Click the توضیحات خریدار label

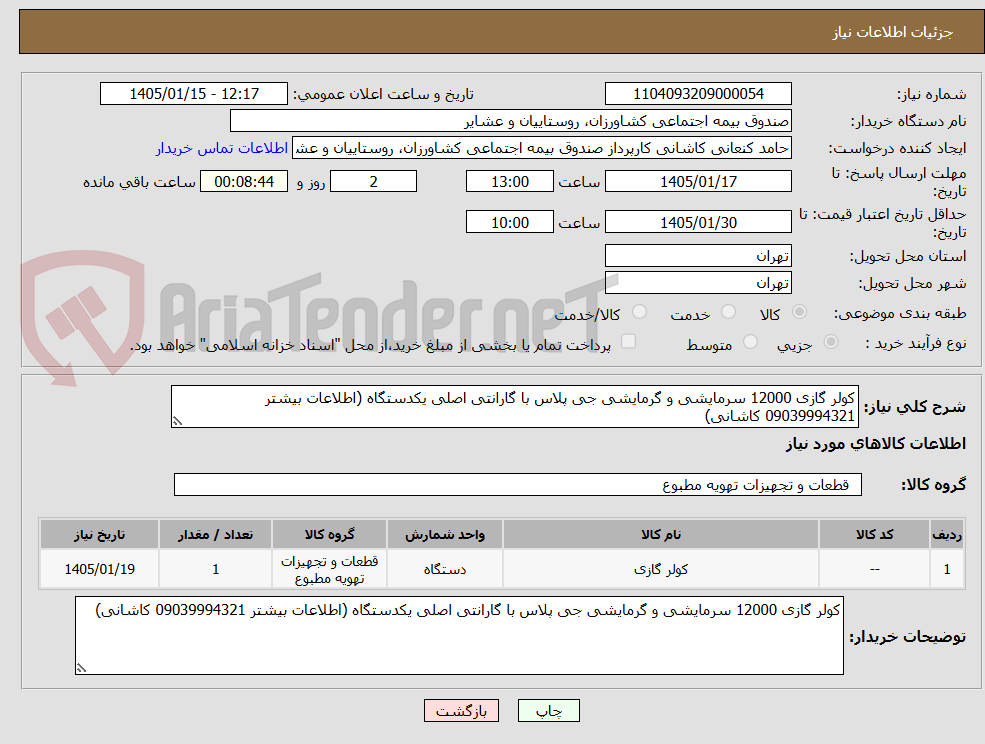(908, 637)
